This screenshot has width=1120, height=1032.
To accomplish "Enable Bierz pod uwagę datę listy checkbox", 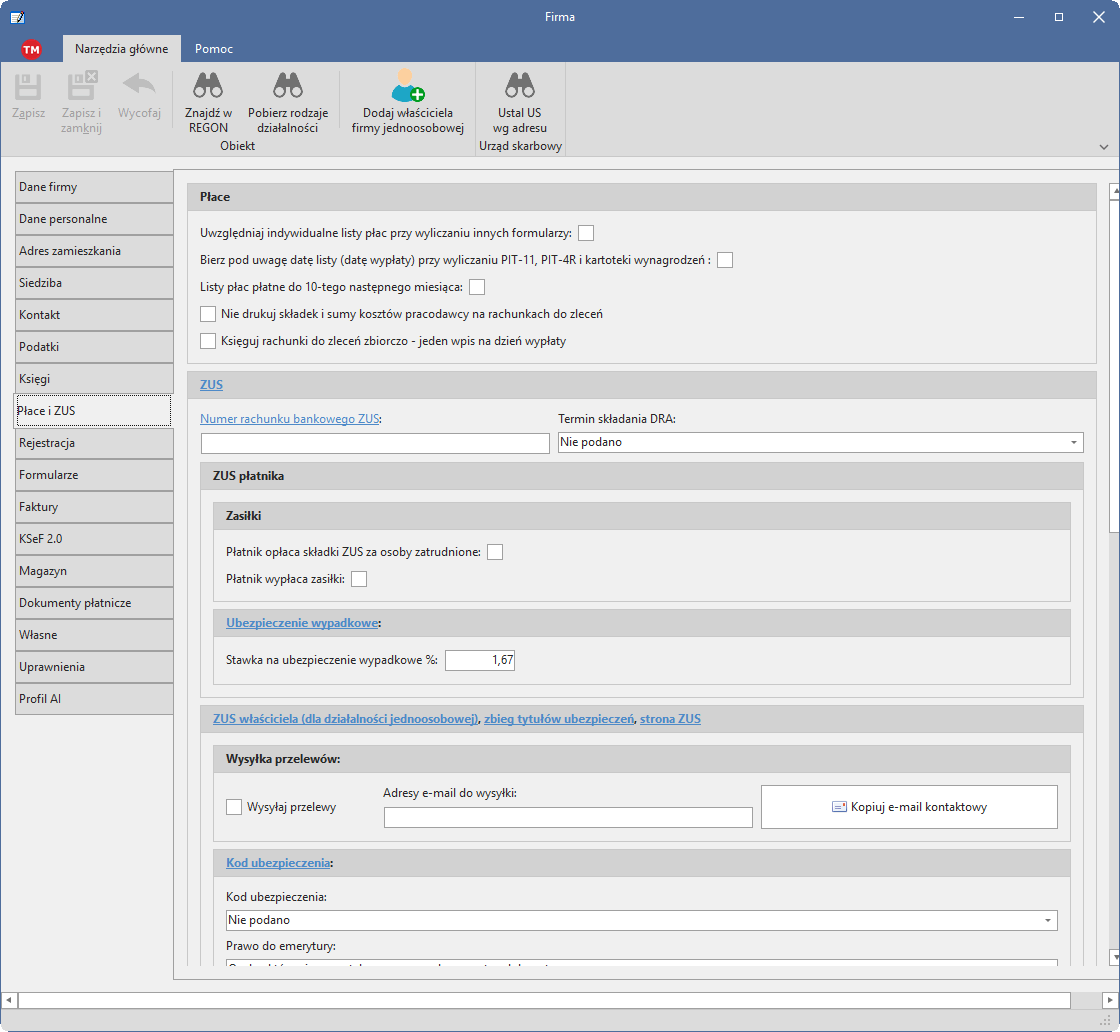I will (x=725, y=260).
